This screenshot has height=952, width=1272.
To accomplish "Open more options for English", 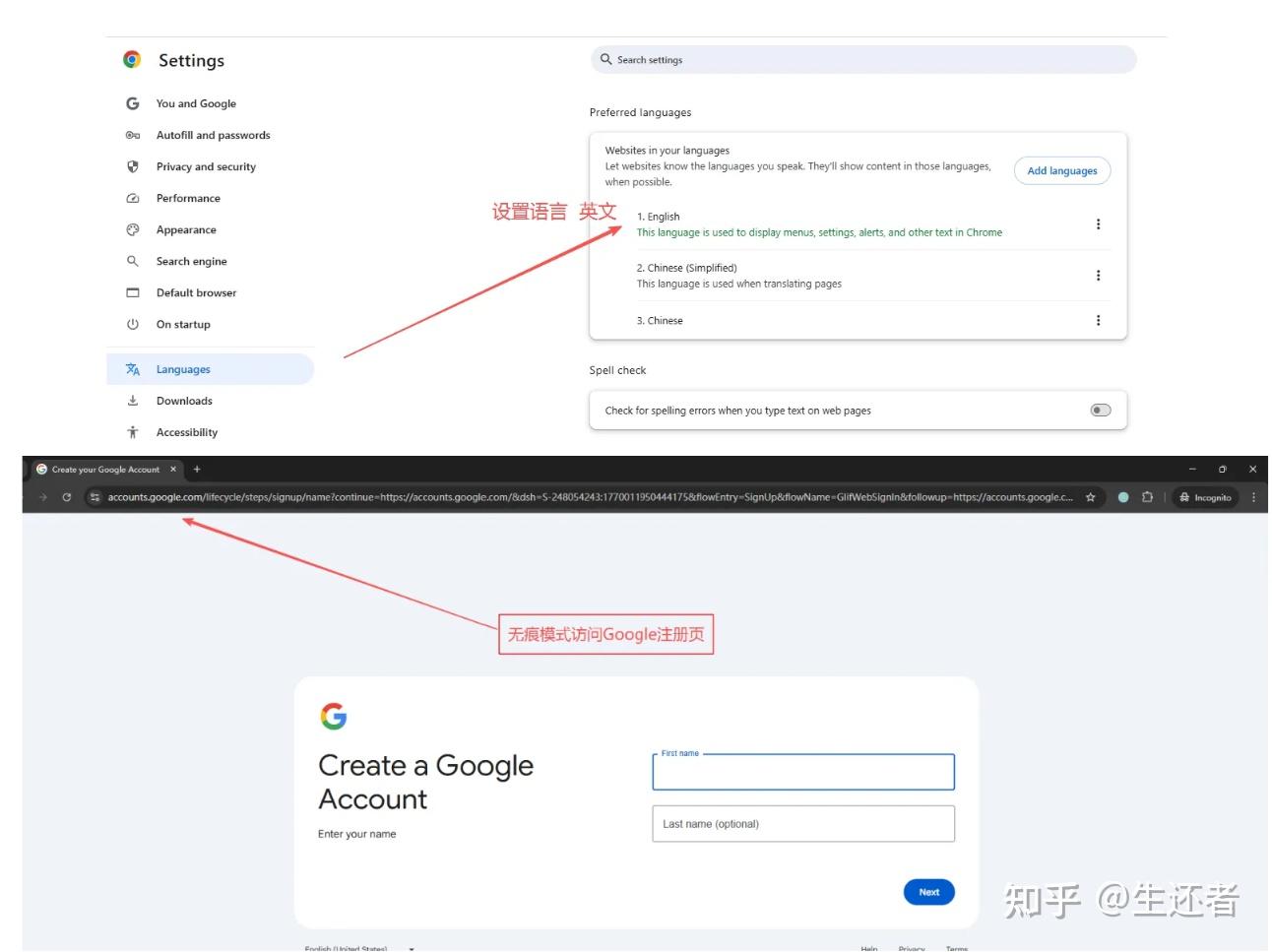I will pyautogui.click(x=1098, y=224).
